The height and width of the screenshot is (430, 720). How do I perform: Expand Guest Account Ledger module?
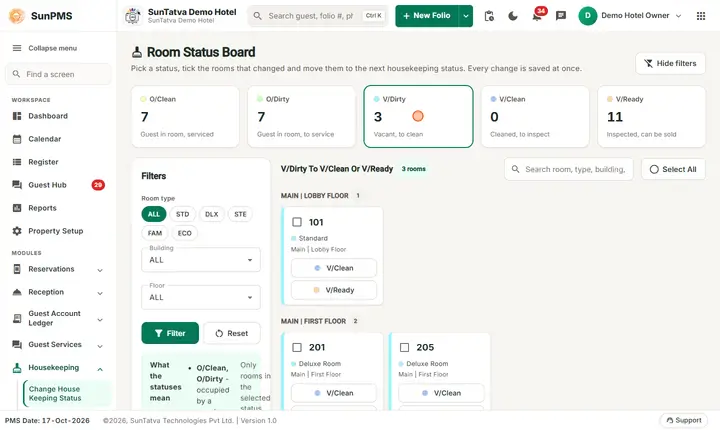[58, 318]
